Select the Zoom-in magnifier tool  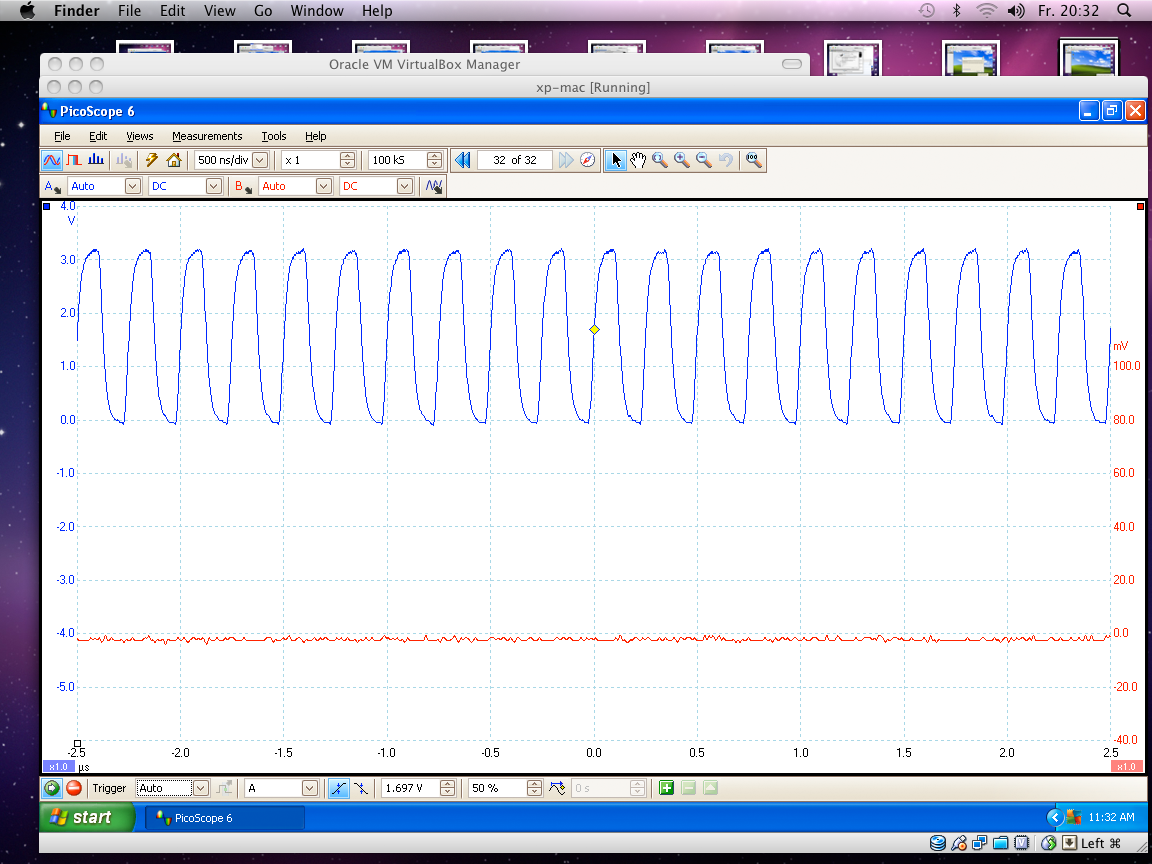tap(679, 159)
